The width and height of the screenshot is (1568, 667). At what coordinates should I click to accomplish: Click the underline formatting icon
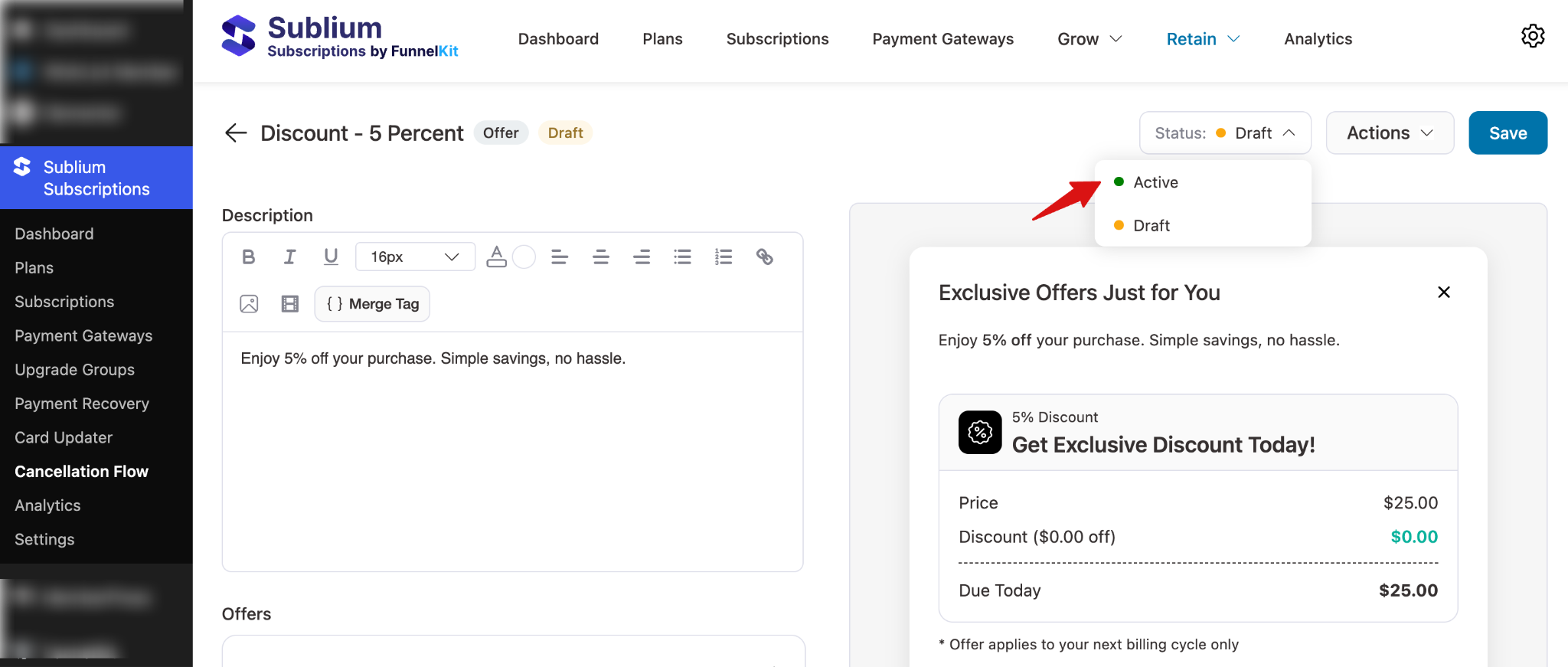331,257
